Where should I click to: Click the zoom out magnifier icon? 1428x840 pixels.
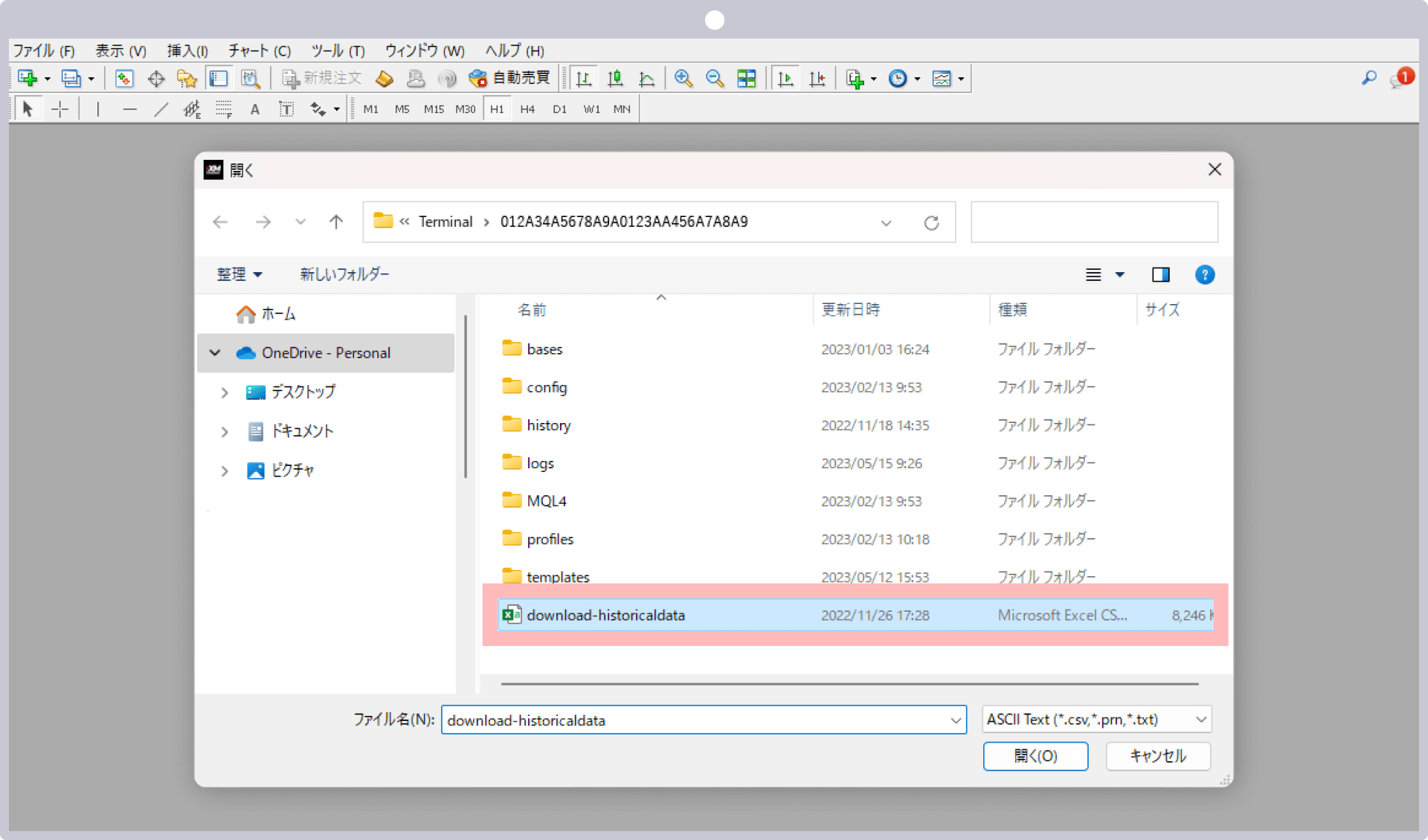[x=715, y=78]
